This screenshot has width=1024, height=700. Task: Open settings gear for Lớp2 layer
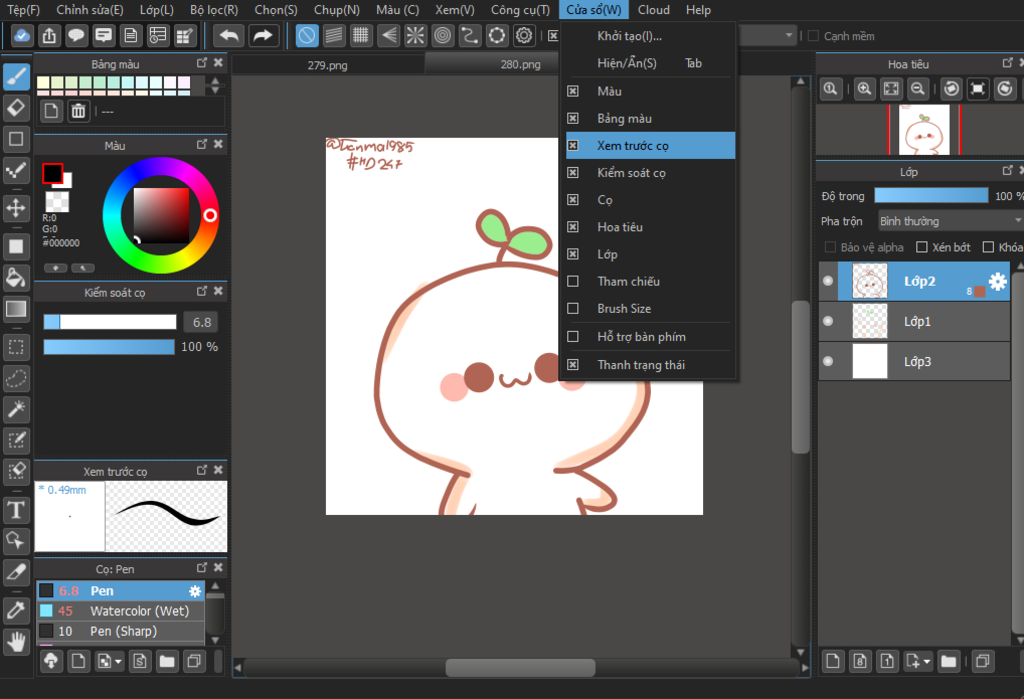point(997,281)
